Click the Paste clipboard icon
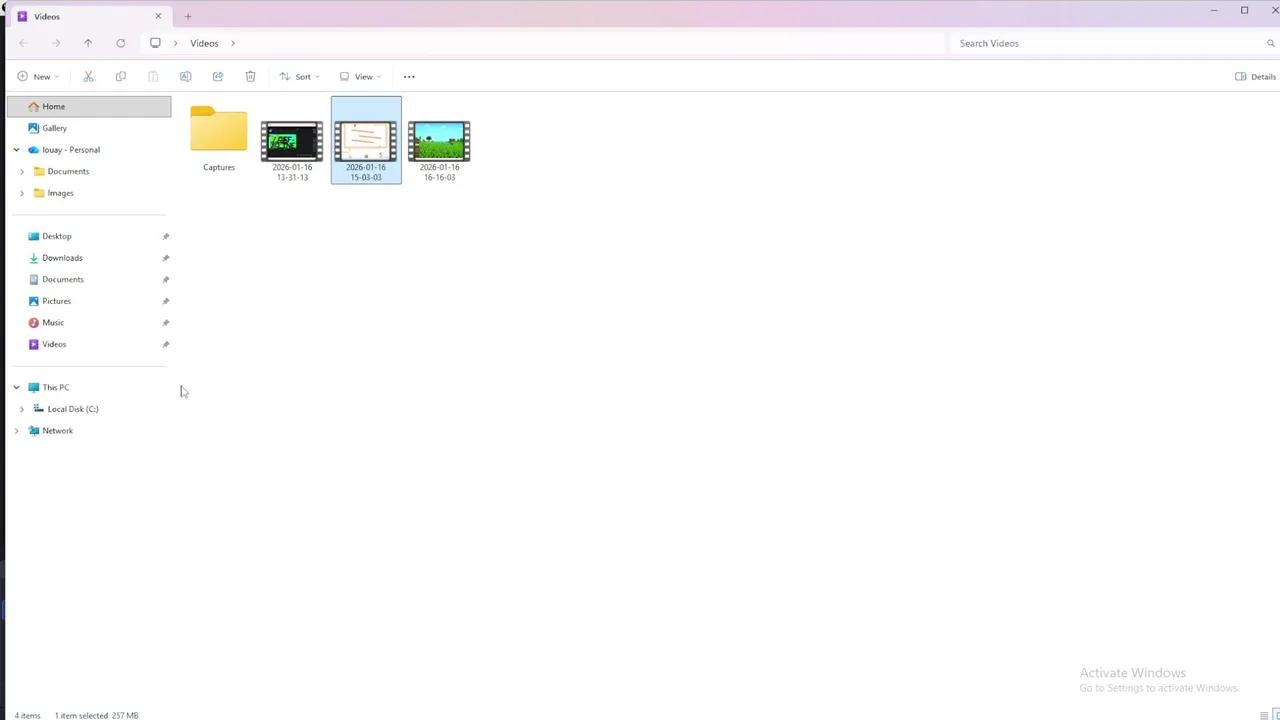The image size is (1280, 720). (153, 76)
